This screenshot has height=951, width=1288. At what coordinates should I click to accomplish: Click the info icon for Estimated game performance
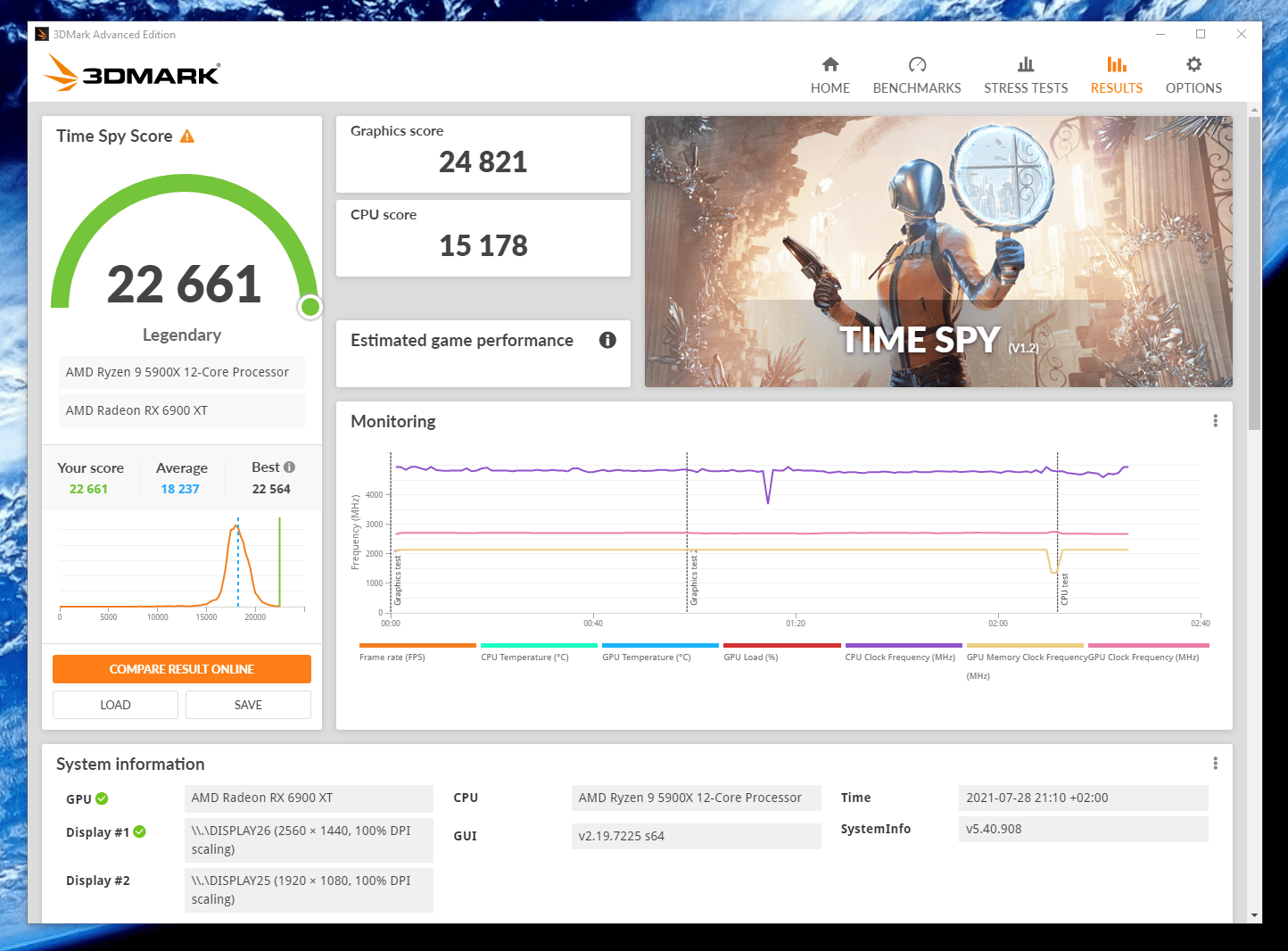tap(607, 340)
